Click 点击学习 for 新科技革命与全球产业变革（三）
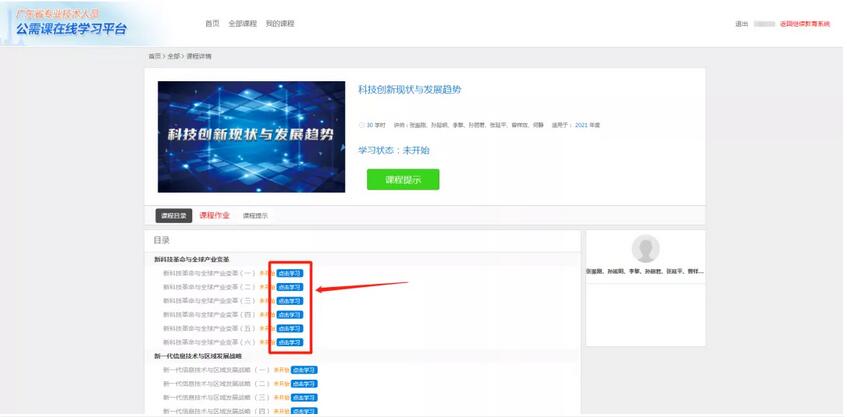Viewport: 847px width, 417px height. 290,301
